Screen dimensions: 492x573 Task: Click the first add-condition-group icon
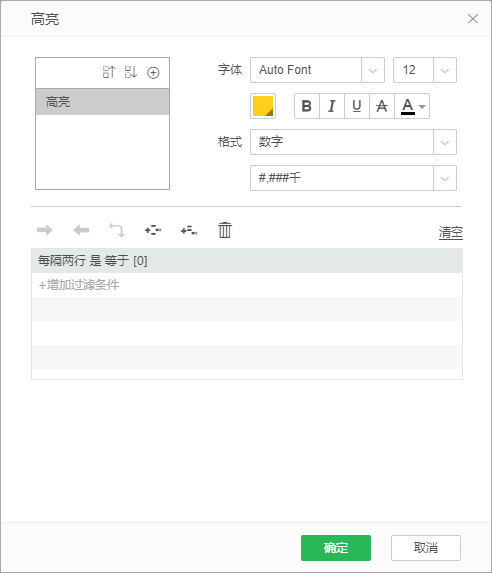[x=153, y=230]
